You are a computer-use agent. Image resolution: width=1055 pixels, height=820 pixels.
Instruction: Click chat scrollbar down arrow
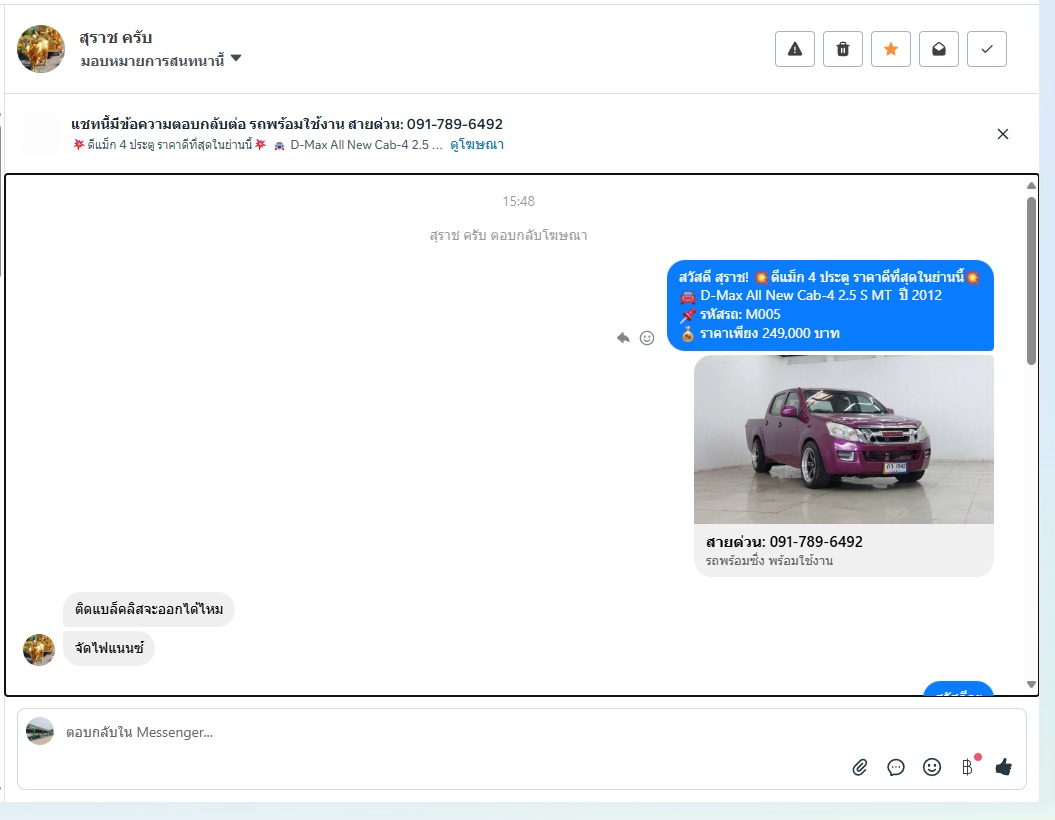(1031, 684)
